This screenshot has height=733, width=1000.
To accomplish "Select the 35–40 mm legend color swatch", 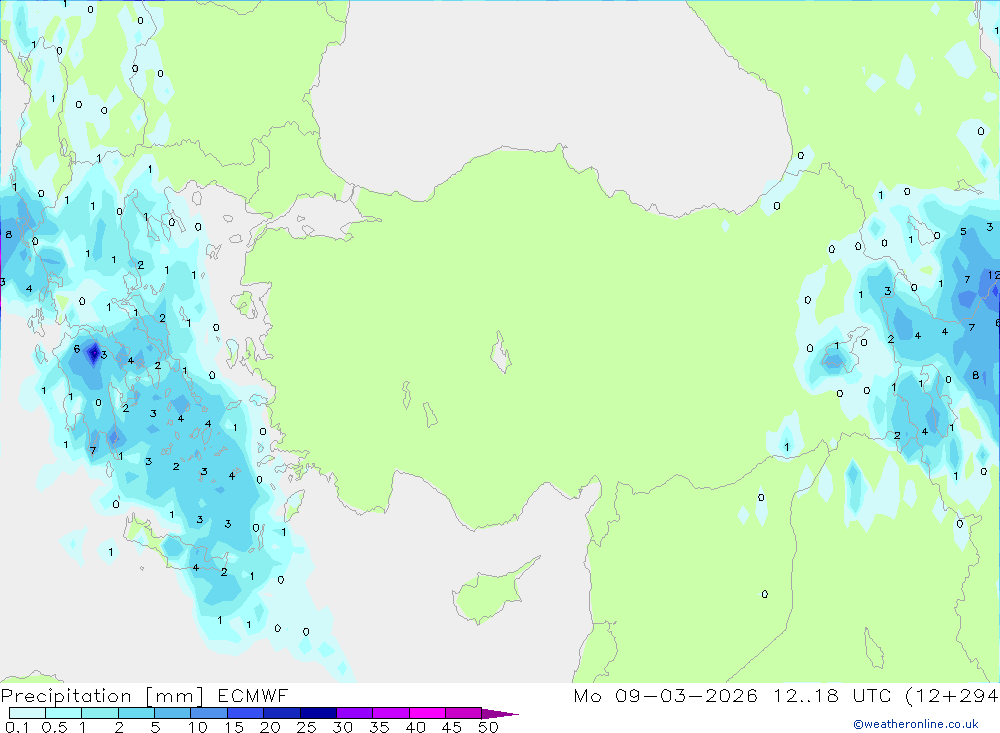I will (x=391, y=713).
